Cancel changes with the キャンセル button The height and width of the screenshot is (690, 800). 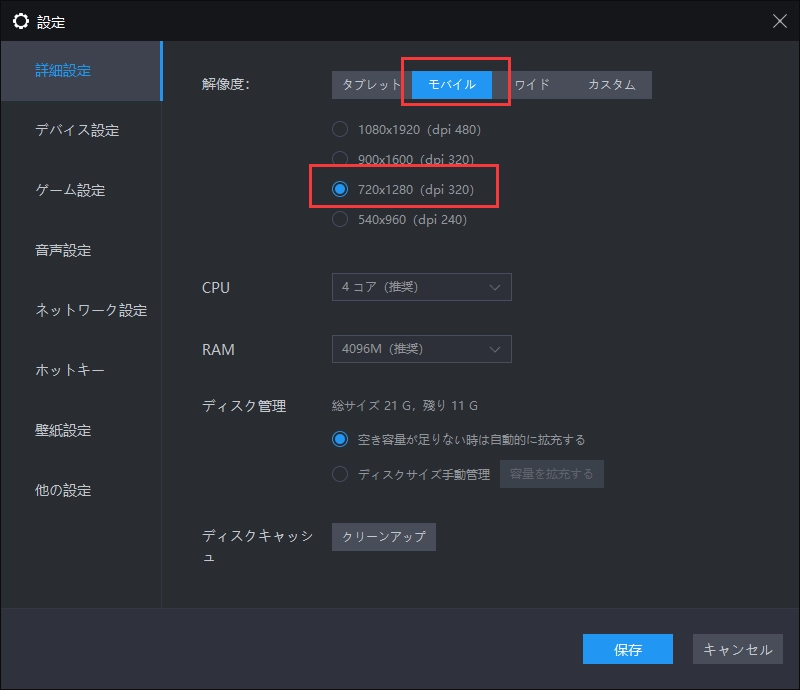coord(737,649)
